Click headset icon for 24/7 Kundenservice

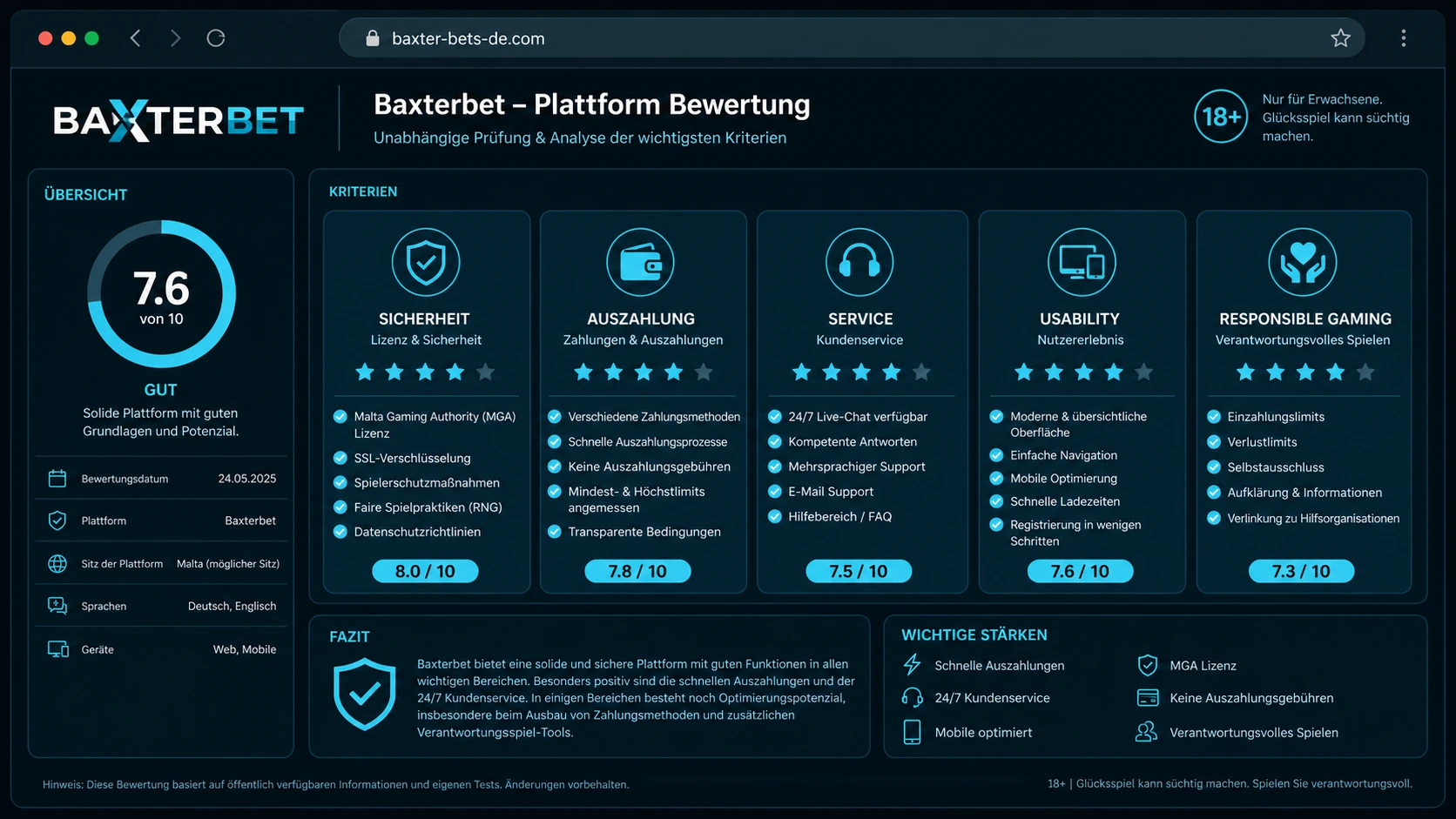click(912, 698)
